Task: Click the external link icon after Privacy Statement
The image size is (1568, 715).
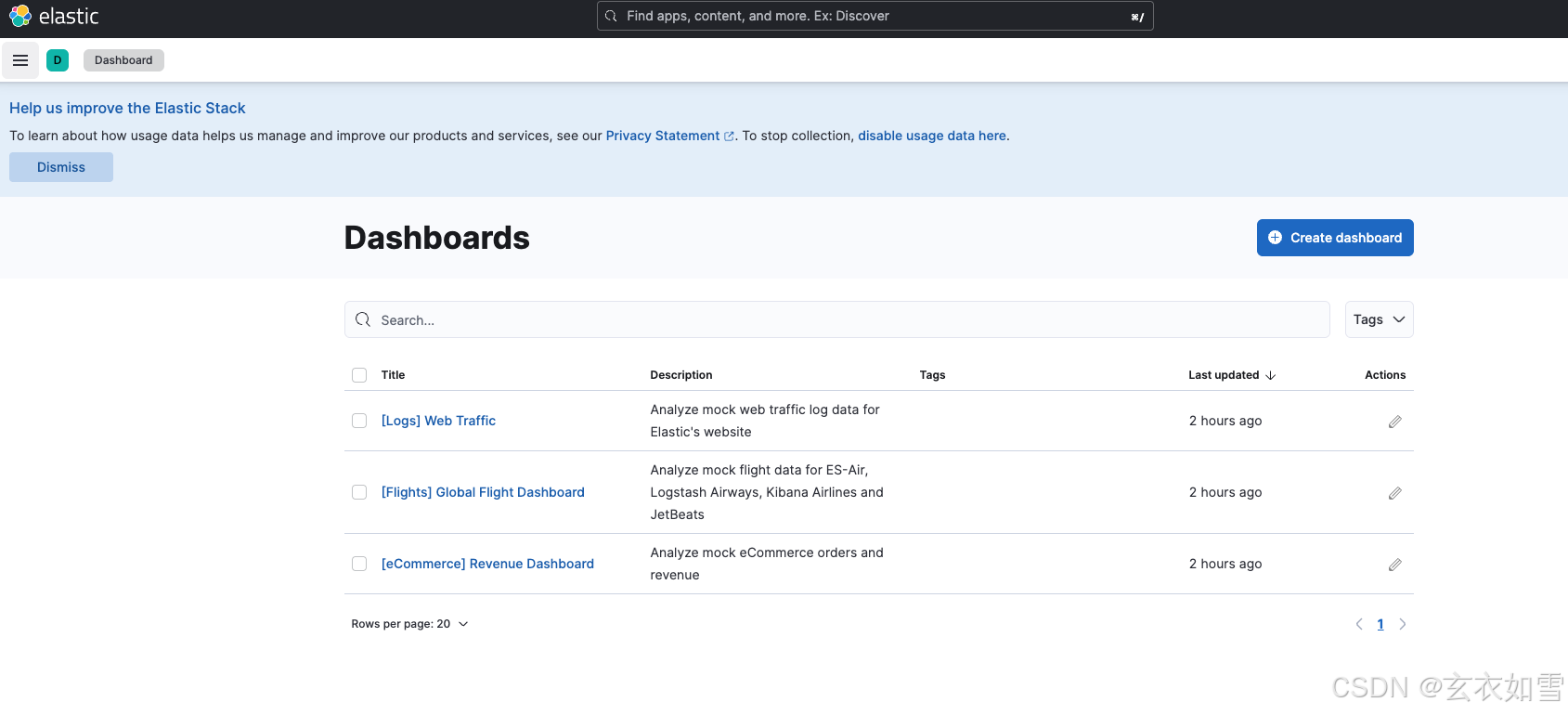Action: coord(729,136)
